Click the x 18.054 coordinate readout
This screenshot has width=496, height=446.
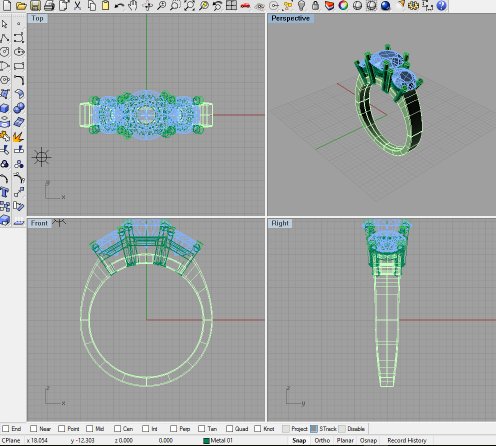point(37,440)
